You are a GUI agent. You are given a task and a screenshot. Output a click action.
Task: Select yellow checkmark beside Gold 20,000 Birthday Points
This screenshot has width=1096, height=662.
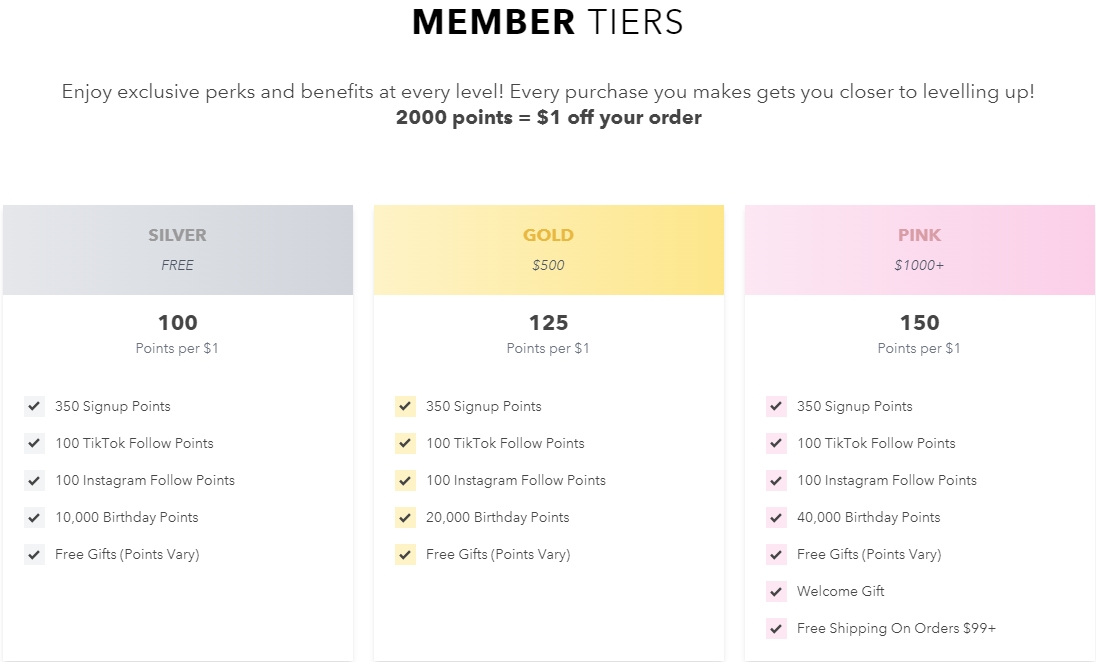pos(405,517)
